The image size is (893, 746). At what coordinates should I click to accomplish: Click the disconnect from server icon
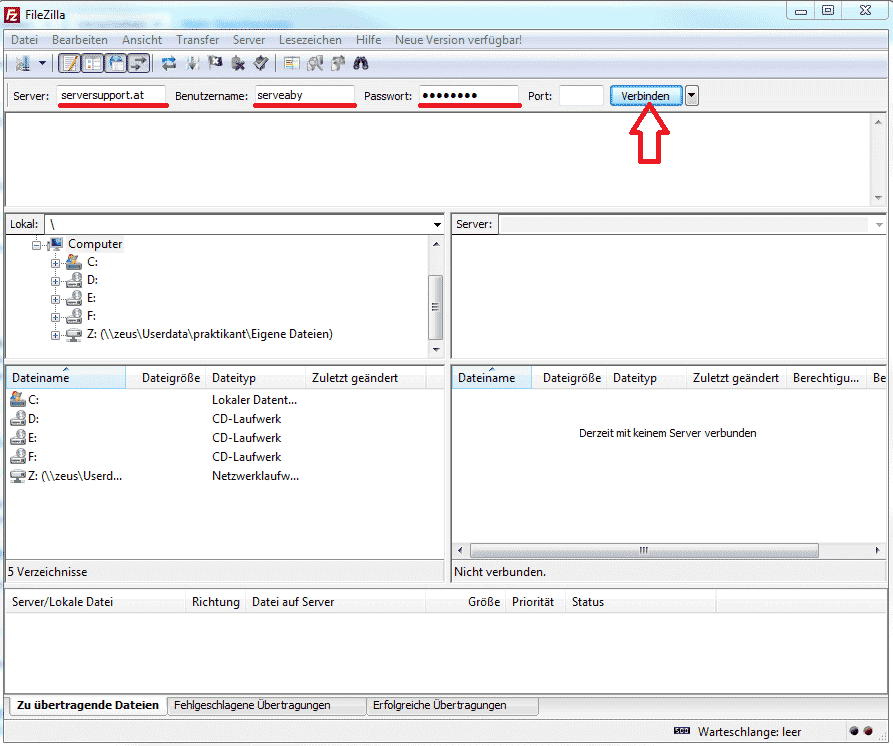pos(238,64)
